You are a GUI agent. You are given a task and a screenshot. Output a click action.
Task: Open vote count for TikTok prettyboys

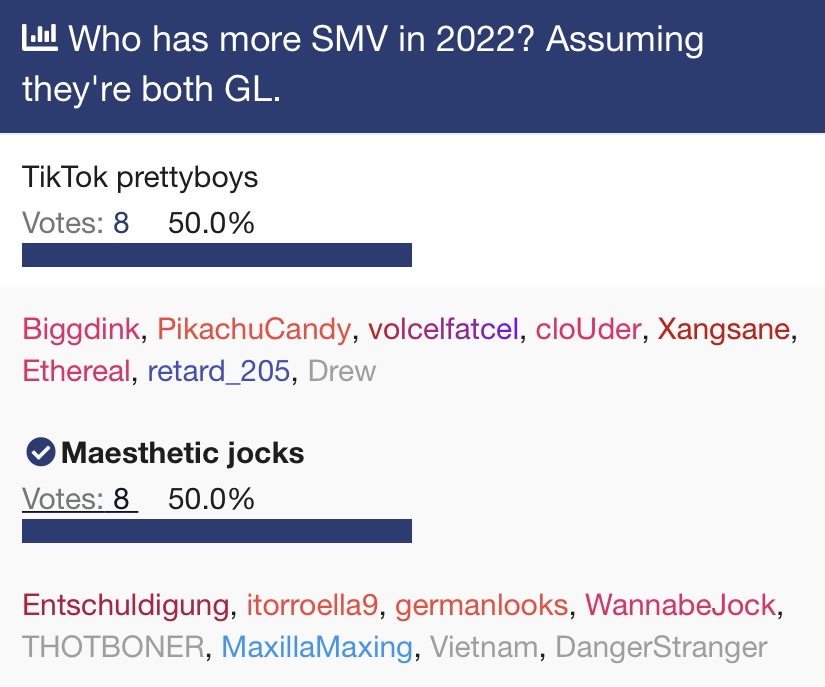click(x=75, y=223)
